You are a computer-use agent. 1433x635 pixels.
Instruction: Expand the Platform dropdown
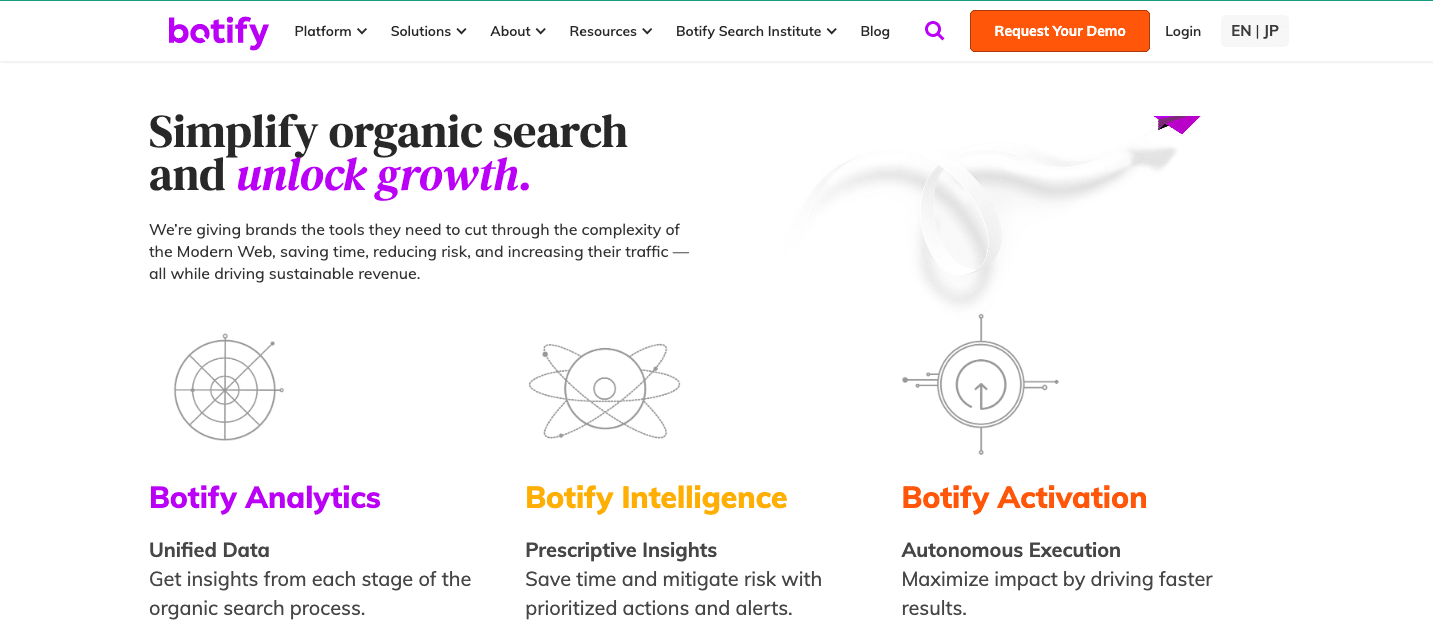[330, 31]
